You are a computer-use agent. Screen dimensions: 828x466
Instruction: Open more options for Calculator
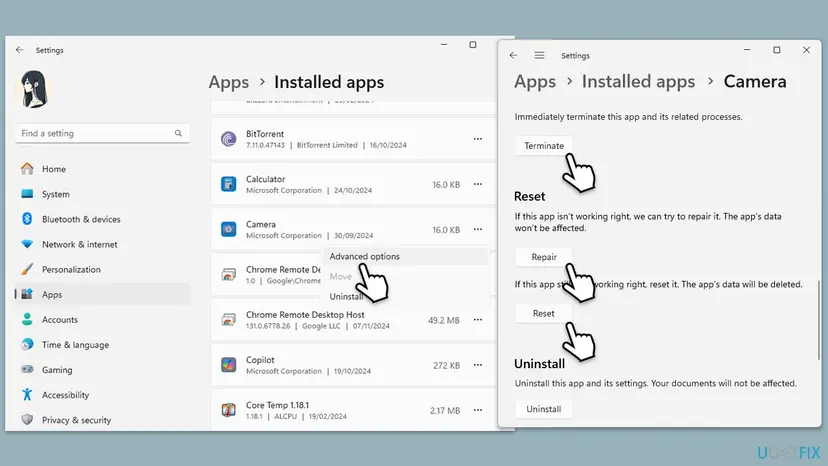pos(478,184)
